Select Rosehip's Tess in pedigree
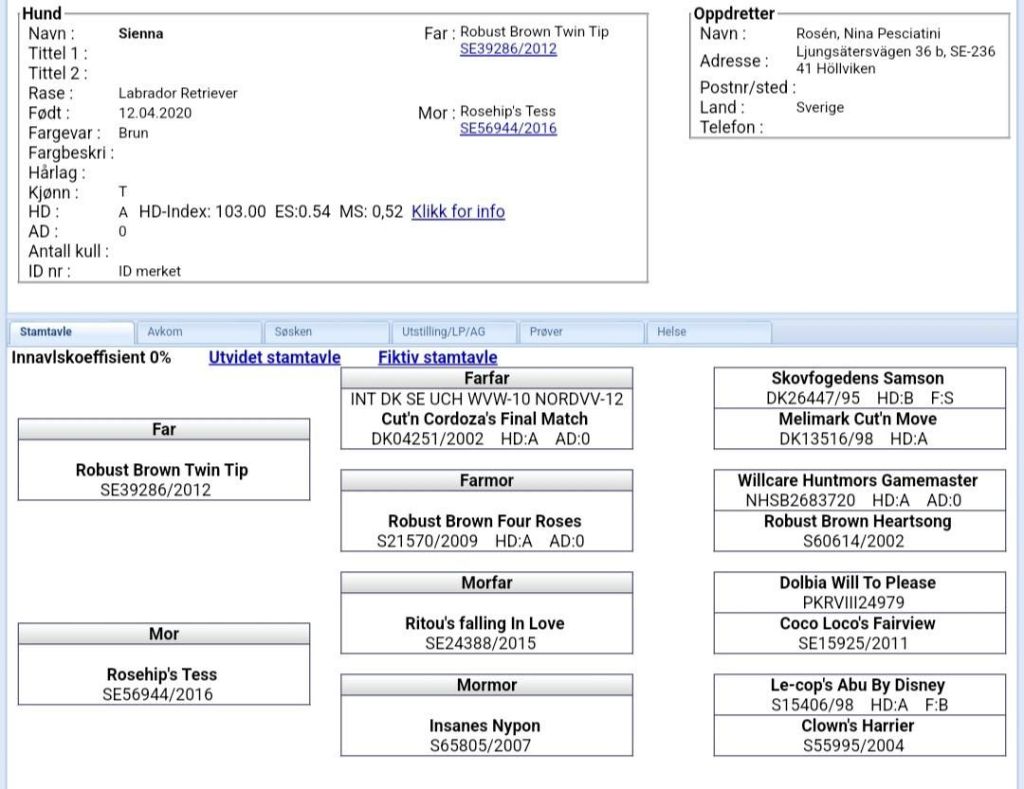 pyautogui.click(x=162, y=675)
